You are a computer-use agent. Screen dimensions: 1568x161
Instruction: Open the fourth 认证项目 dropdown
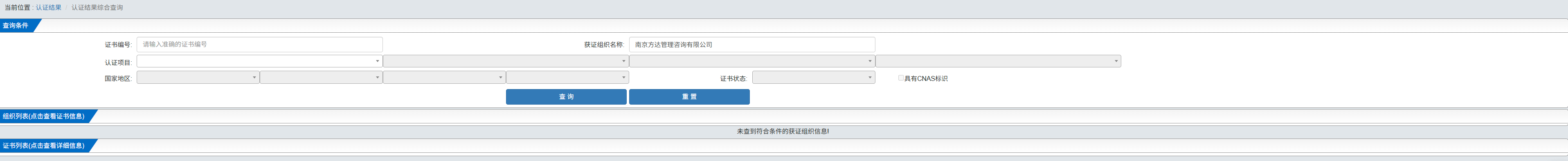pyautogui.click(x=998, y=61)
